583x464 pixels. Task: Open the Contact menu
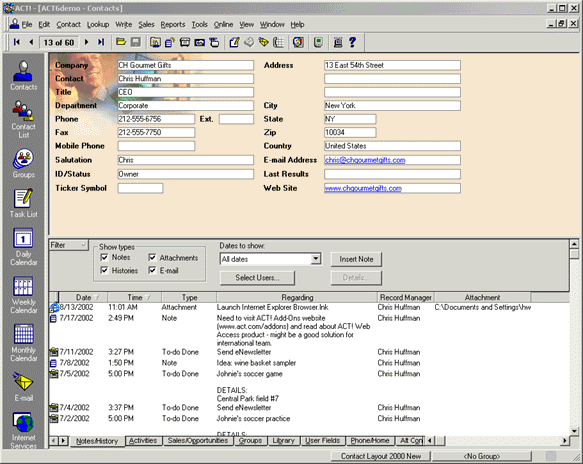tap(68, 25)
